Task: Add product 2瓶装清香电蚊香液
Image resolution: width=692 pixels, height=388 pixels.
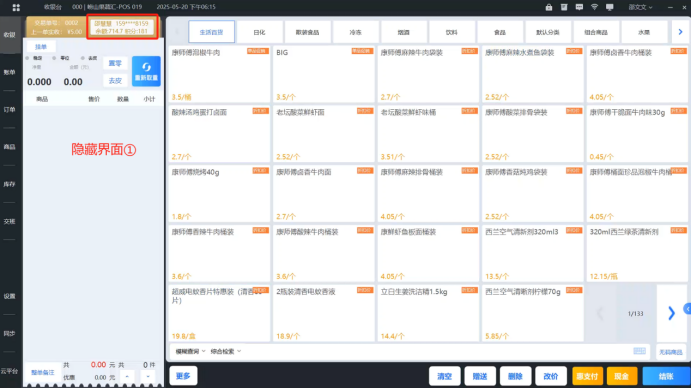Action: click(323, 313)
